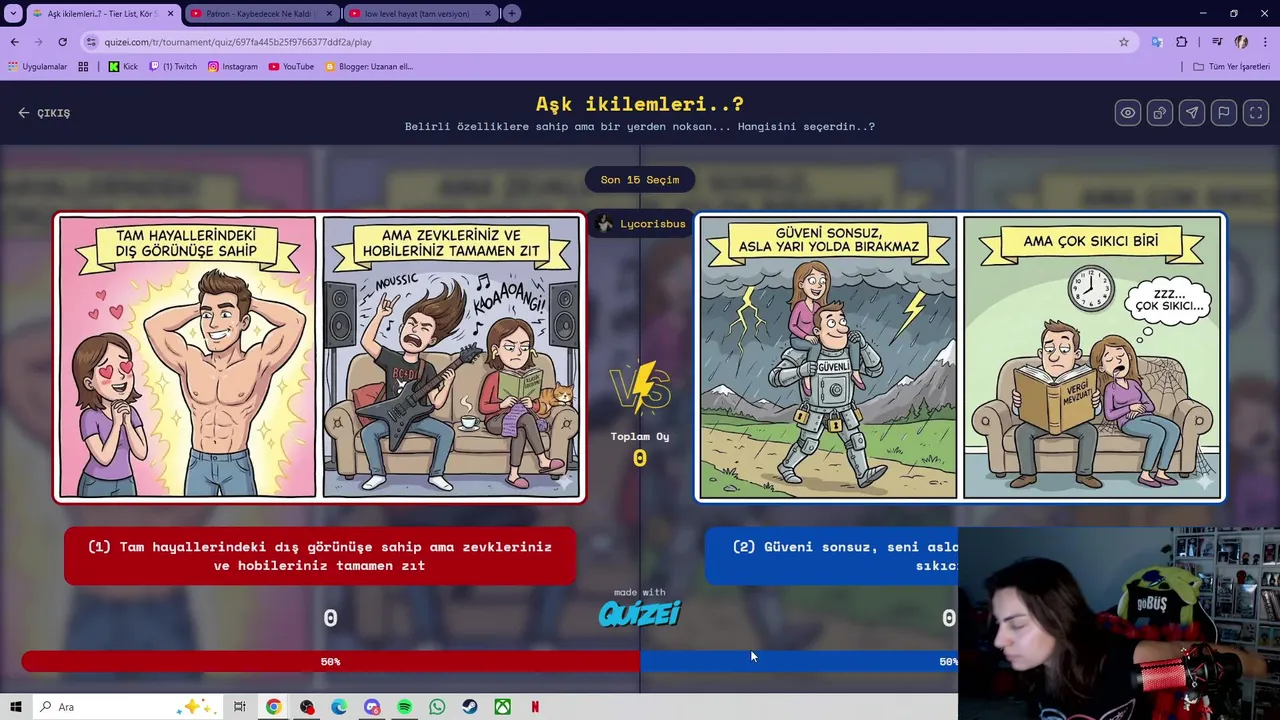Click the tab groups grid bookmark icon
This screenshot has height=720, width=1280.
pos(83,67)
